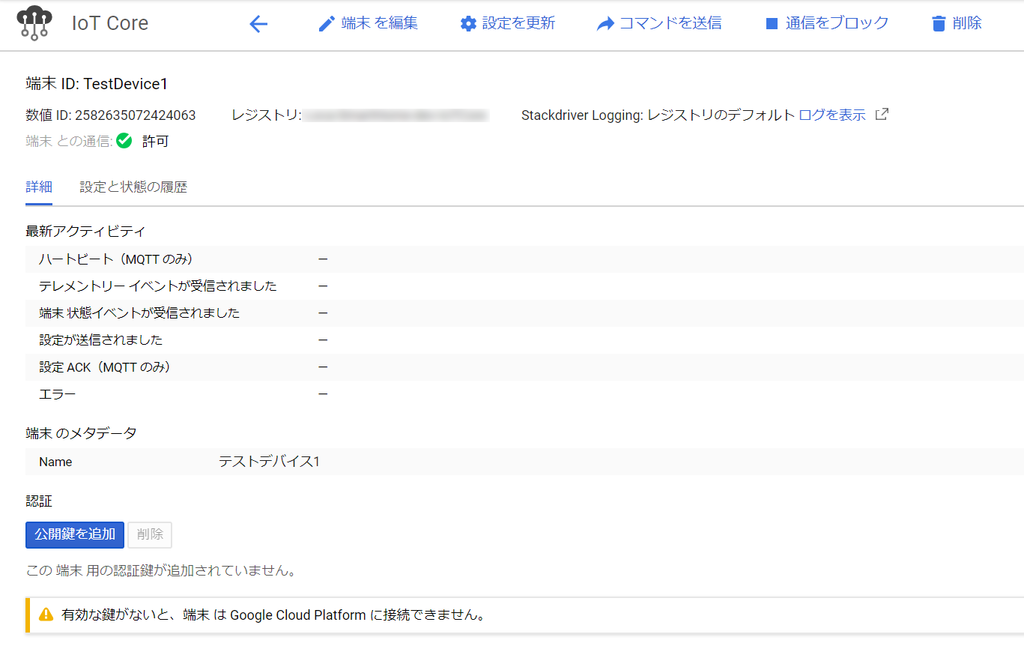Select the 詳細 tab
Image resolution: width=1024 pixels, height=661 pixels.
[39, 186]
